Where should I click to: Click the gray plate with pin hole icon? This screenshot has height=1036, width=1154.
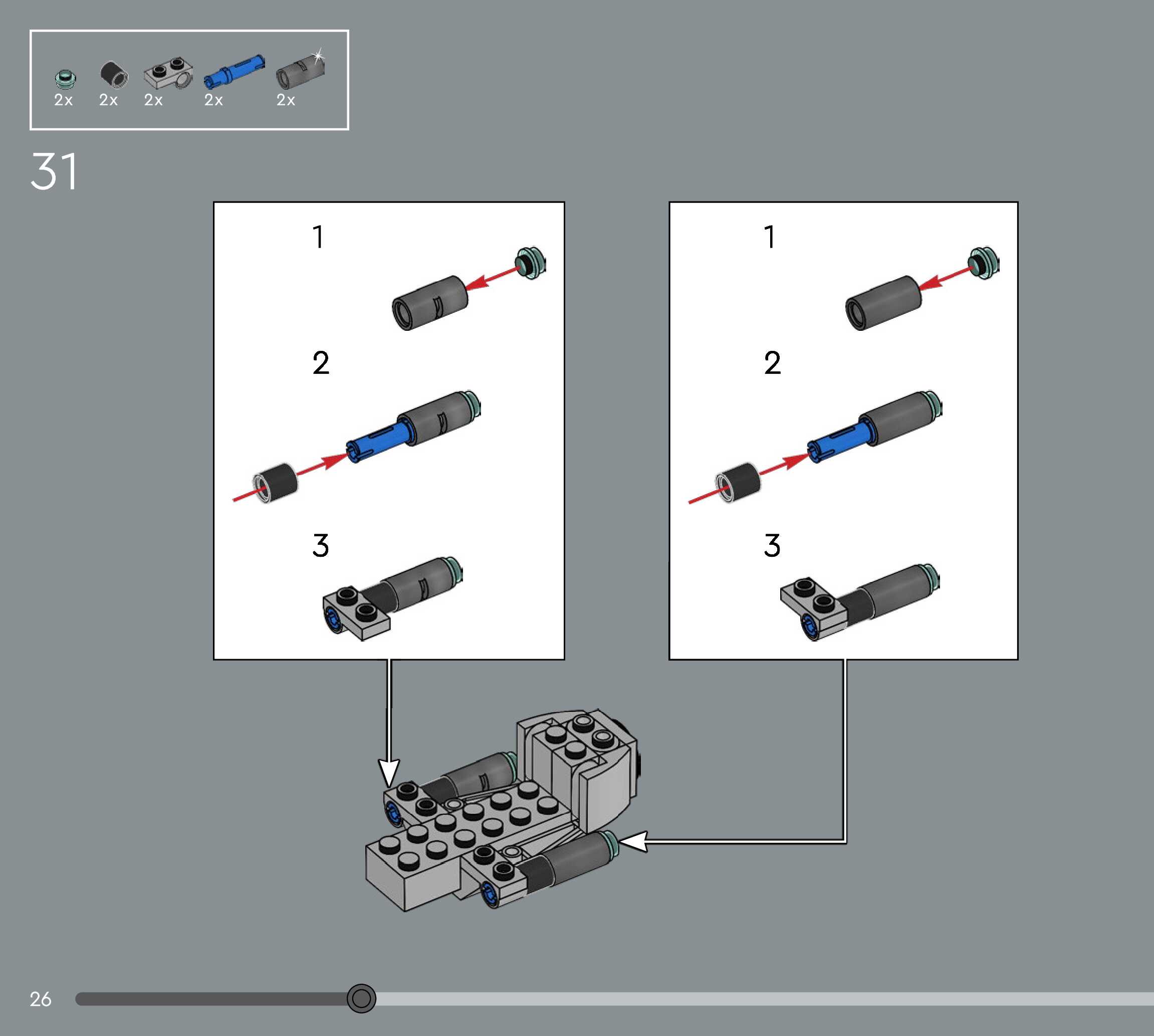[x=168, y=74]
